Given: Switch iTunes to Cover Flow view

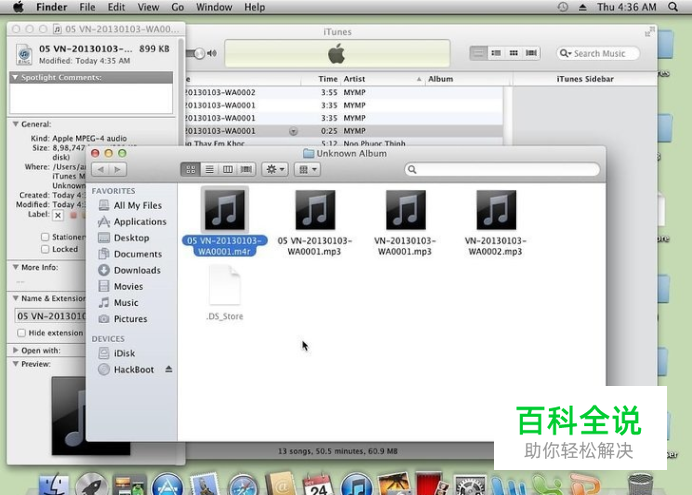Looking at the screenshot, I should tap(531, 53).
